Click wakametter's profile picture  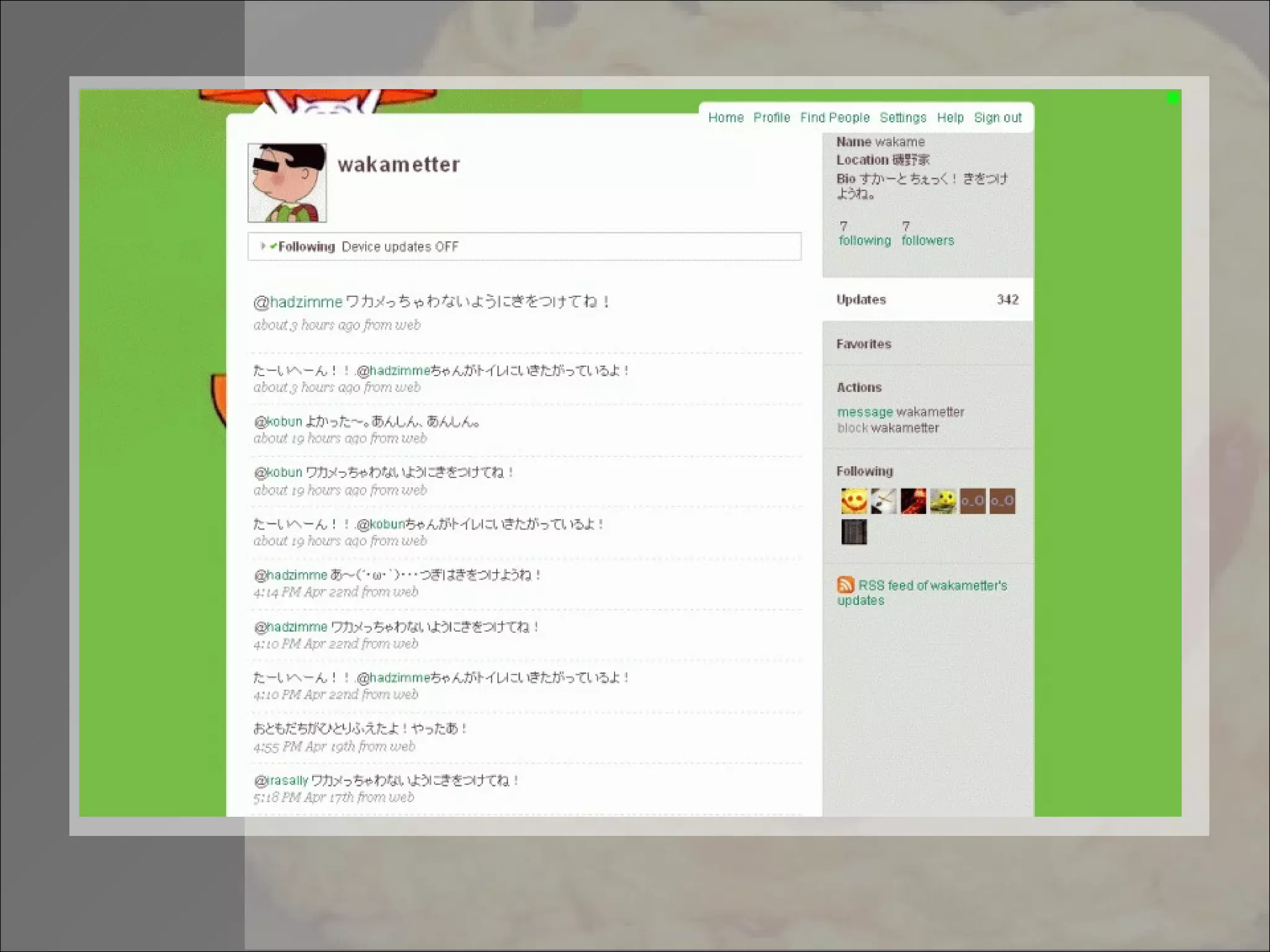287,183
